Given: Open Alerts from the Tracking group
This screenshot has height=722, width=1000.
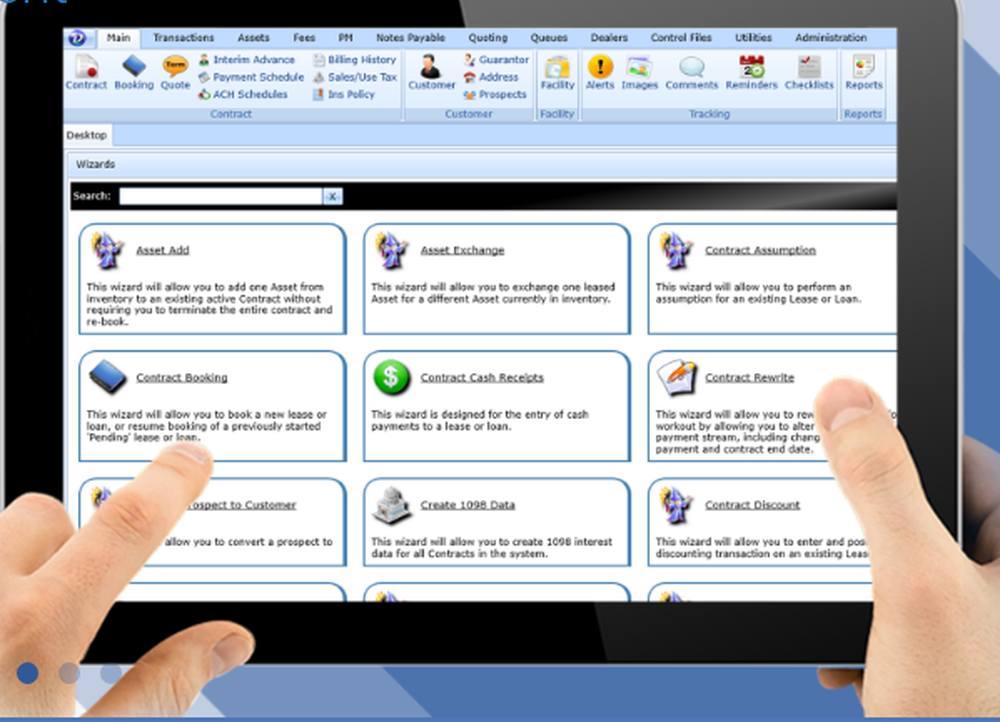Looking at the screenshot, I should click(x=600, y=72).
